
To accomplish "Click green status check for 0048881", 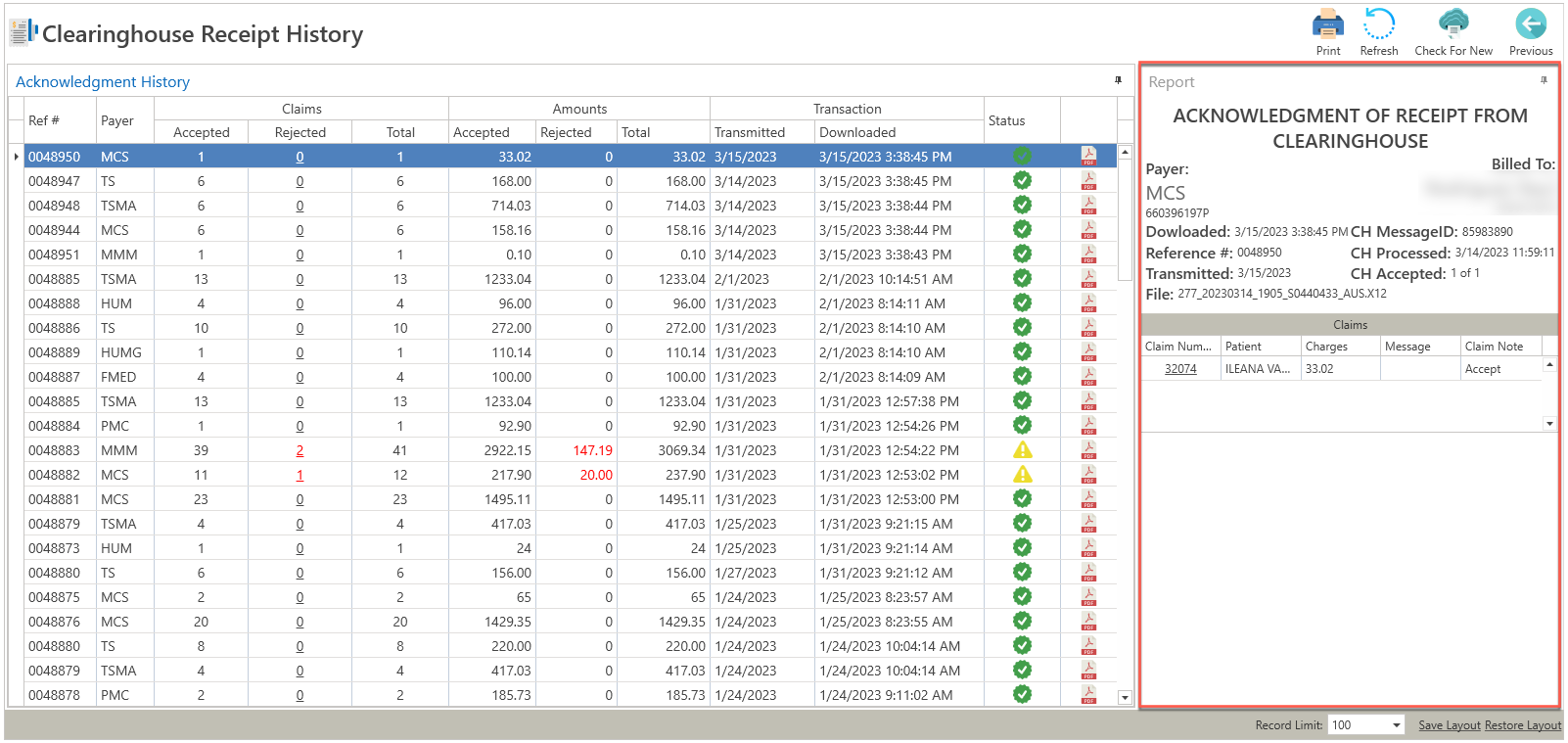I will click(1022, 498).
